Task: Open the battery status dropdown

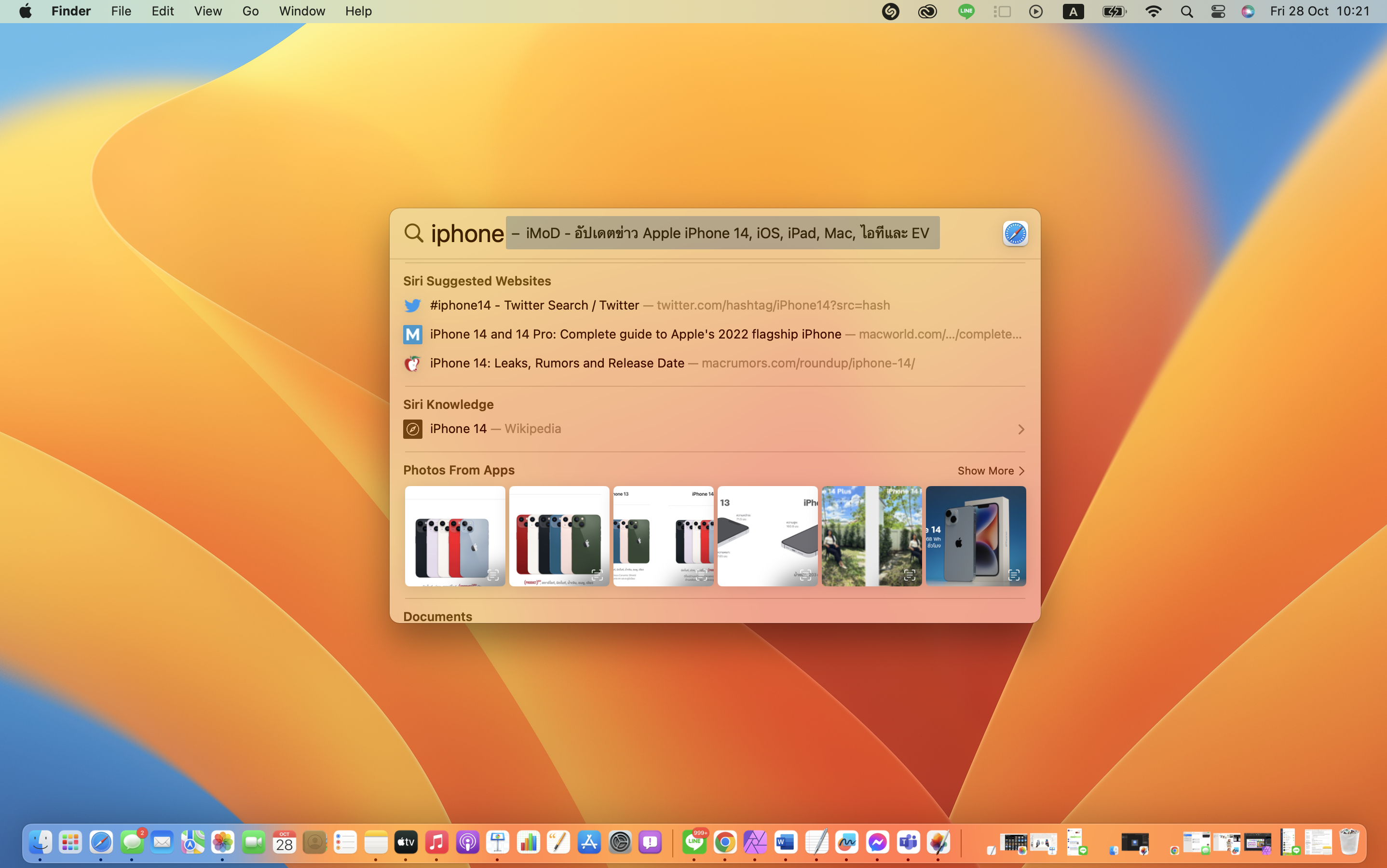Action: point(1114,12)
